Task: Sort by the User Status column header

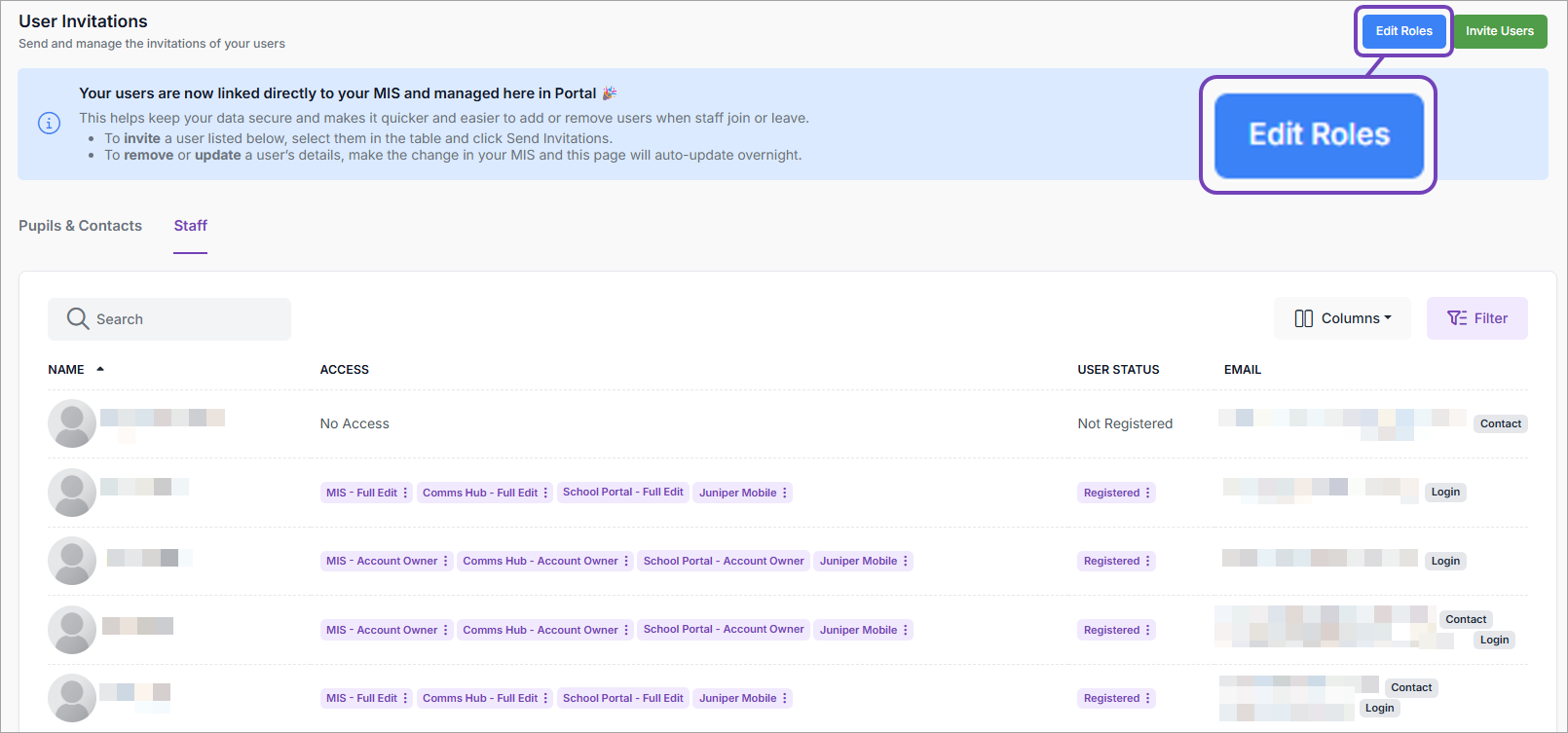Action: tap(1118, 370)
